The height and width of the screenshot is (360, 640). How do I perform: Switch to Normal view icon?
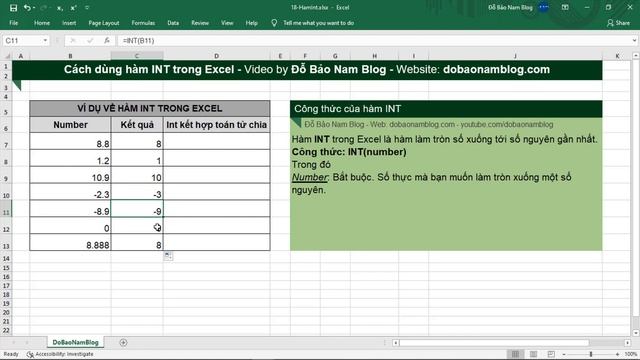point(516,354)
